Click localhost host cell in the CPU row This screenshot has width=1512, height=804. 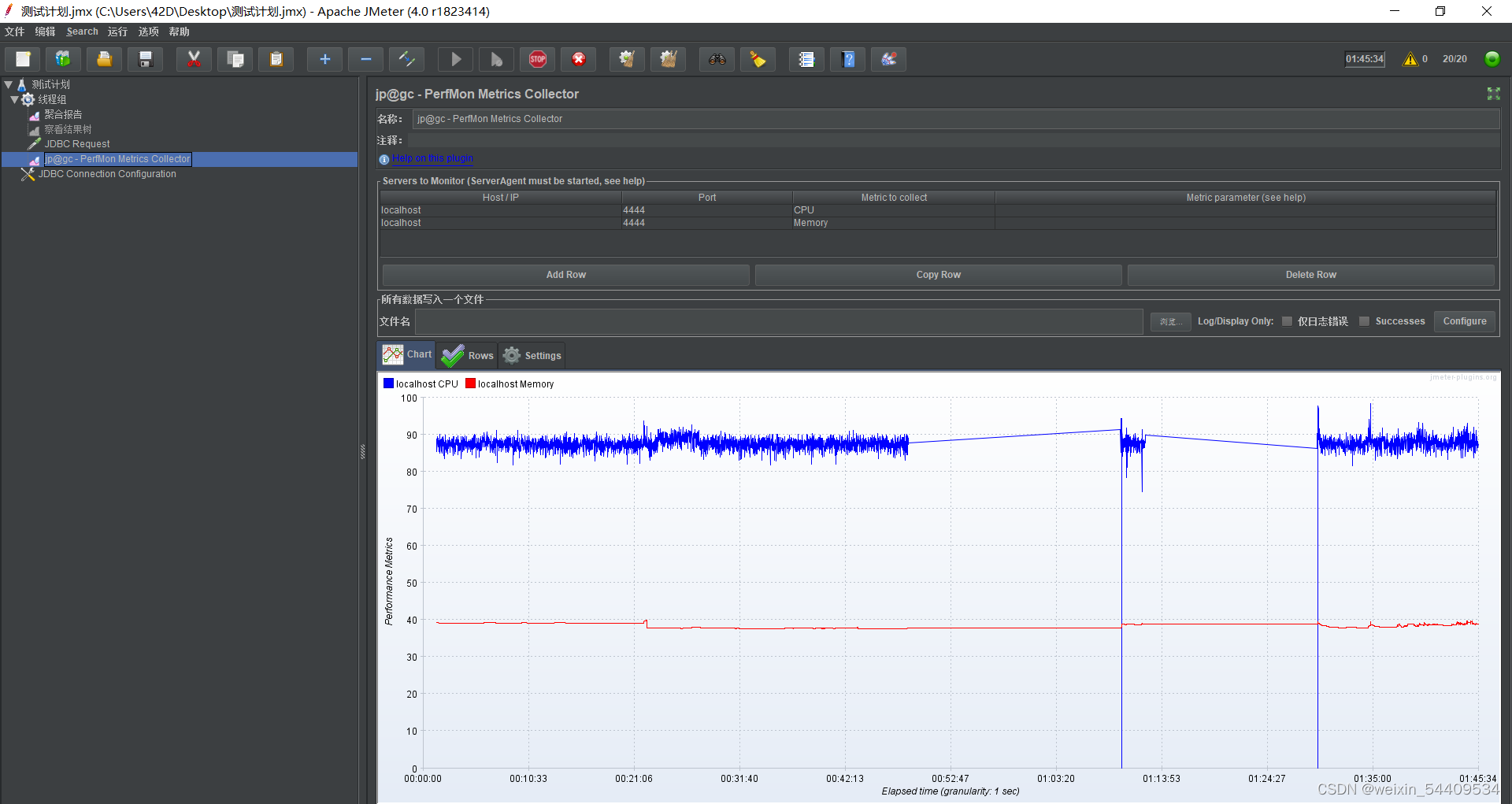point(500,210)
